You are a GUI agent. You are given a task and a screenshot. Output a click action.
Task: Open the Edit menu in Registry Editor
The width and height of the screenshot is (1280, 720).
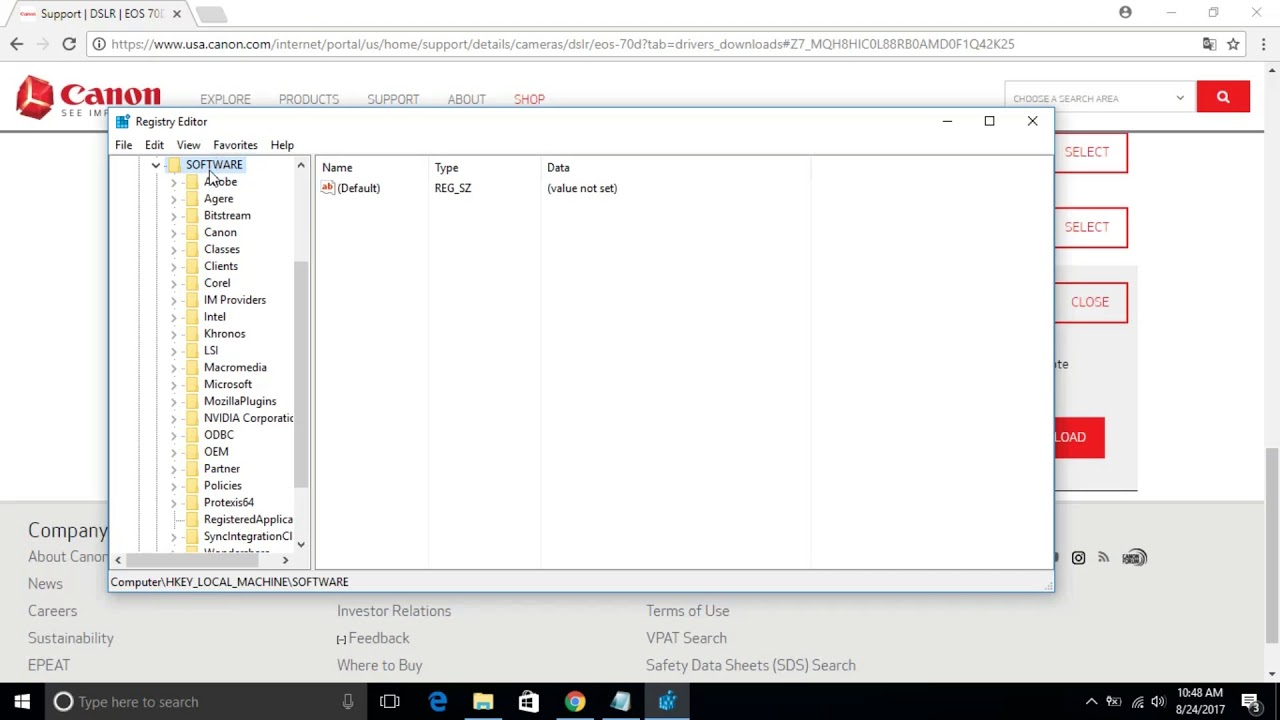[154, 145]
